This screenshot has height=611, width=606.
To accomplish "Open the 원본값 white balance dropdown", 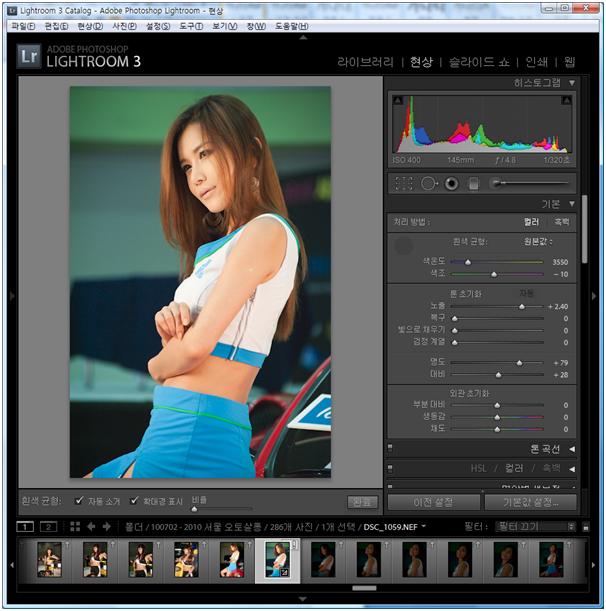I will [x=538, y=242].
